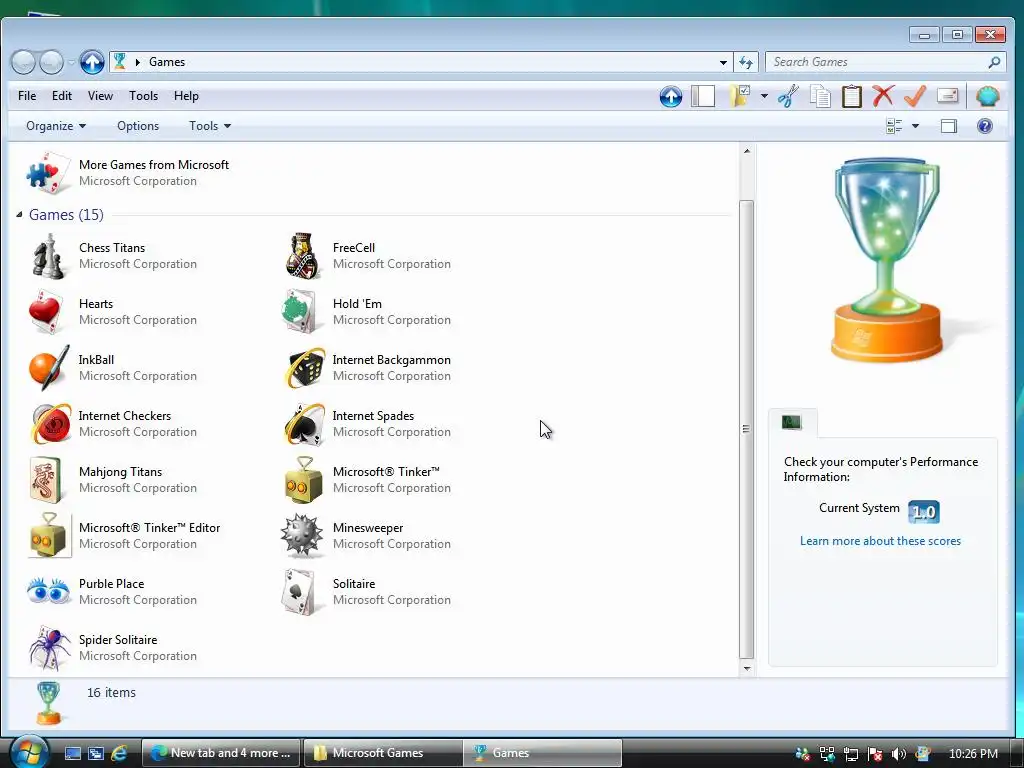Open the address bar history dropdown
Screen dimensions: 1024x768
723,63
